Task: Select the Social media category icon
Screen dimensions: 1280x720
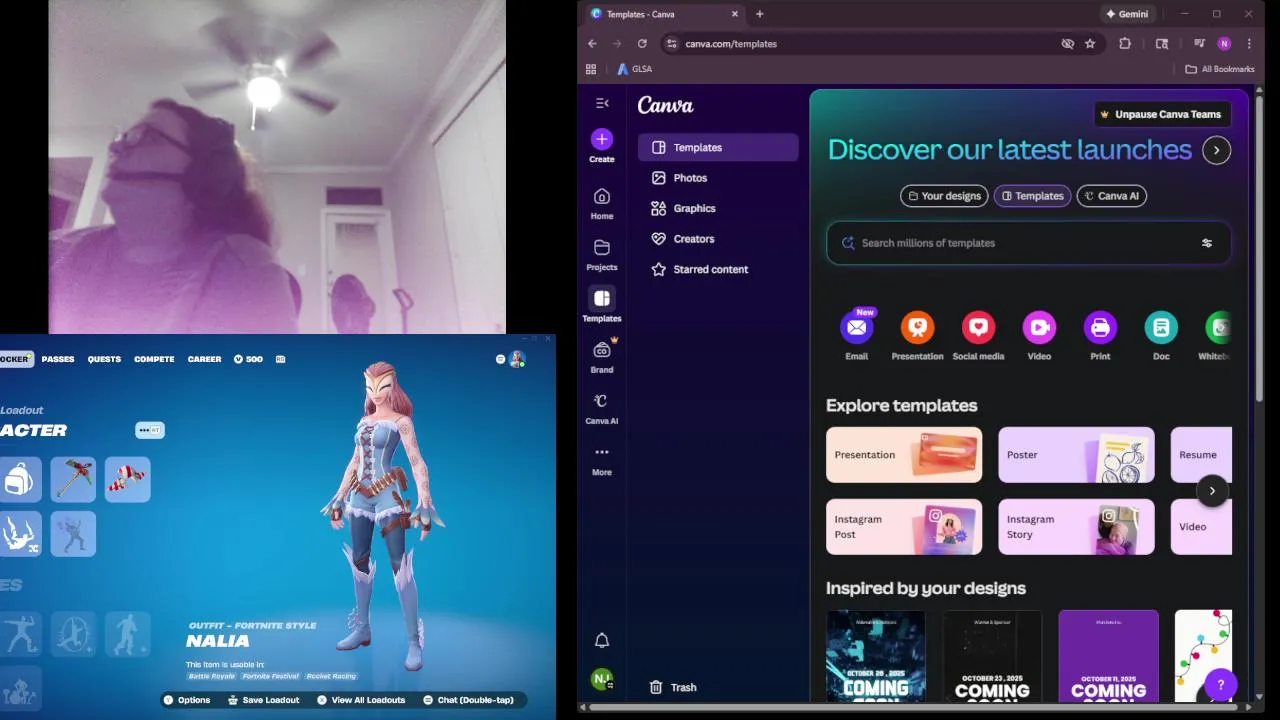Action: point(978,328)
